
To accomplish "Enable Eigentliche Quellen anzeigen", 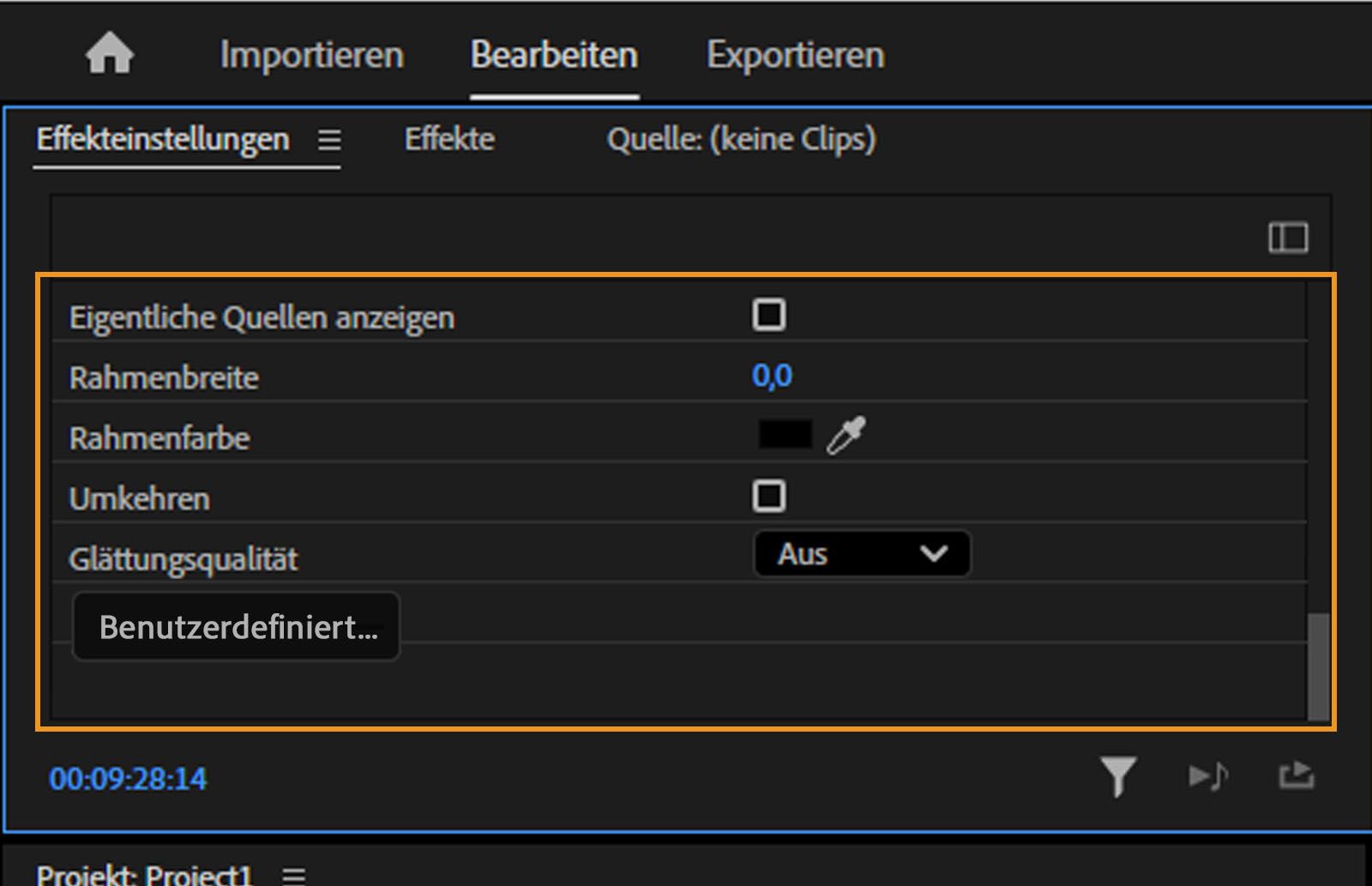I will pyautogui.click(x=770, y=315).
